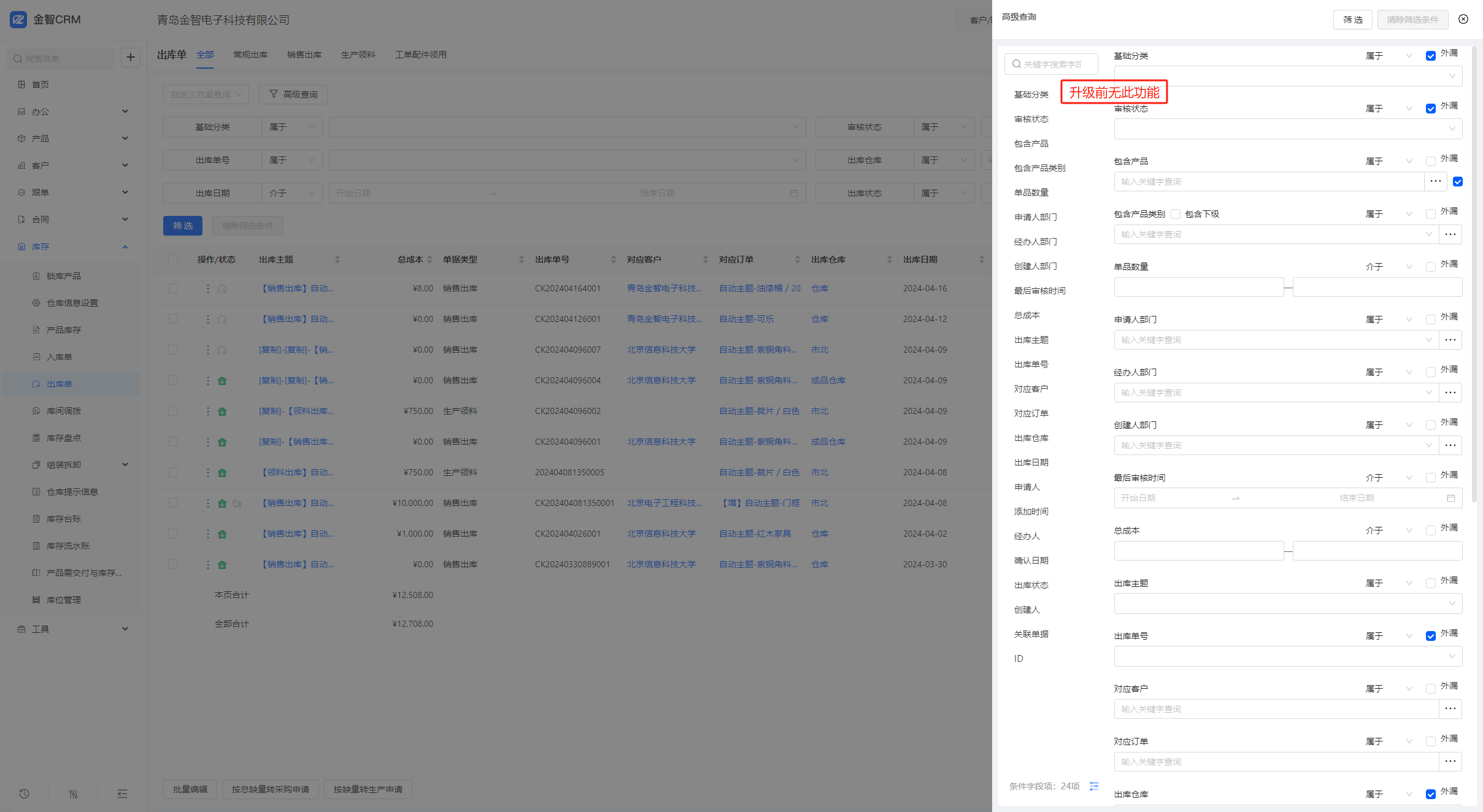
Task: Uncheck 外漏 checkbox for 基础分类
Action: [x=1430, y=56]
